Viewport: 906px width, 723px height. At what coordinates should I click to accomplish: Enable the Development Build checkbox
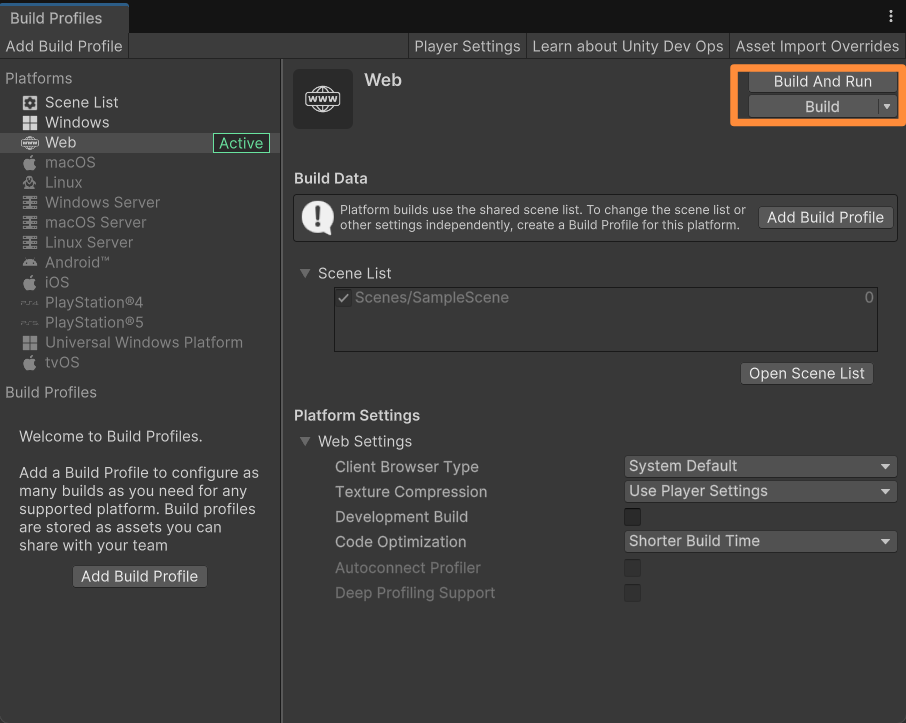tap(632, 517)
